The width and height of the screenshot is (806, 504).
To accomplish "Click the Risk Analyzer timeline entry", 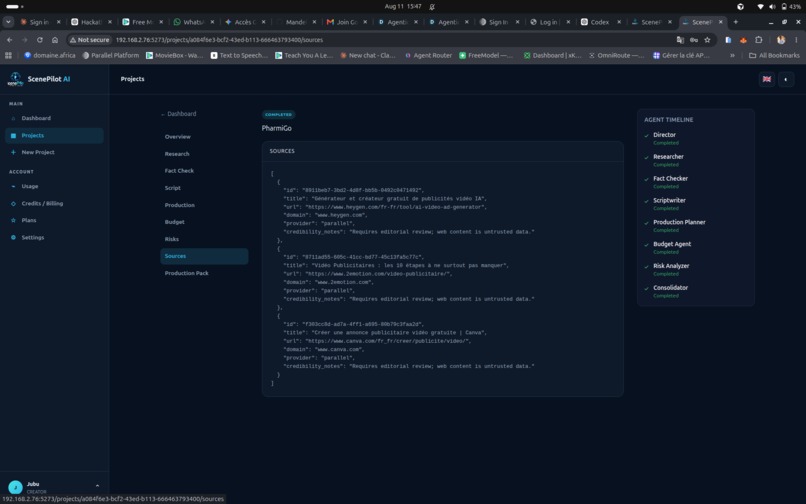I will 671,266.
